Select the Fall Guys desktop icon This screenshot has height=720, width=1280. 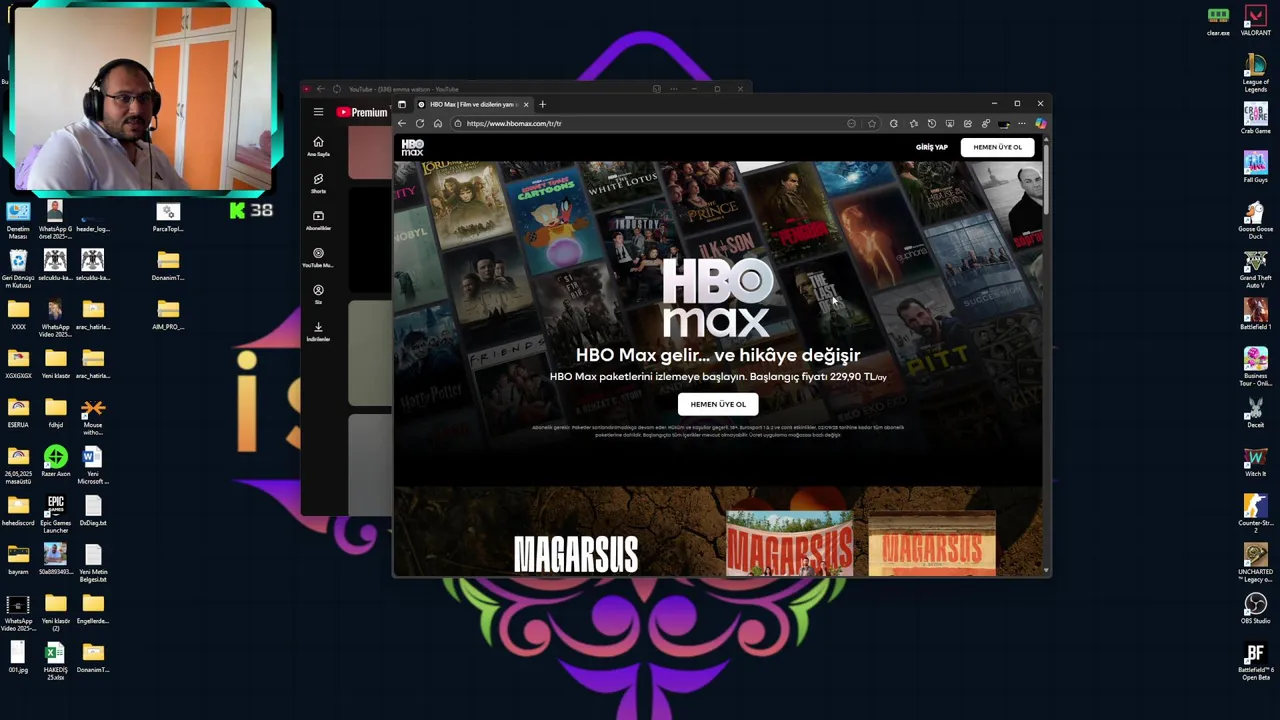point(1255,166)
